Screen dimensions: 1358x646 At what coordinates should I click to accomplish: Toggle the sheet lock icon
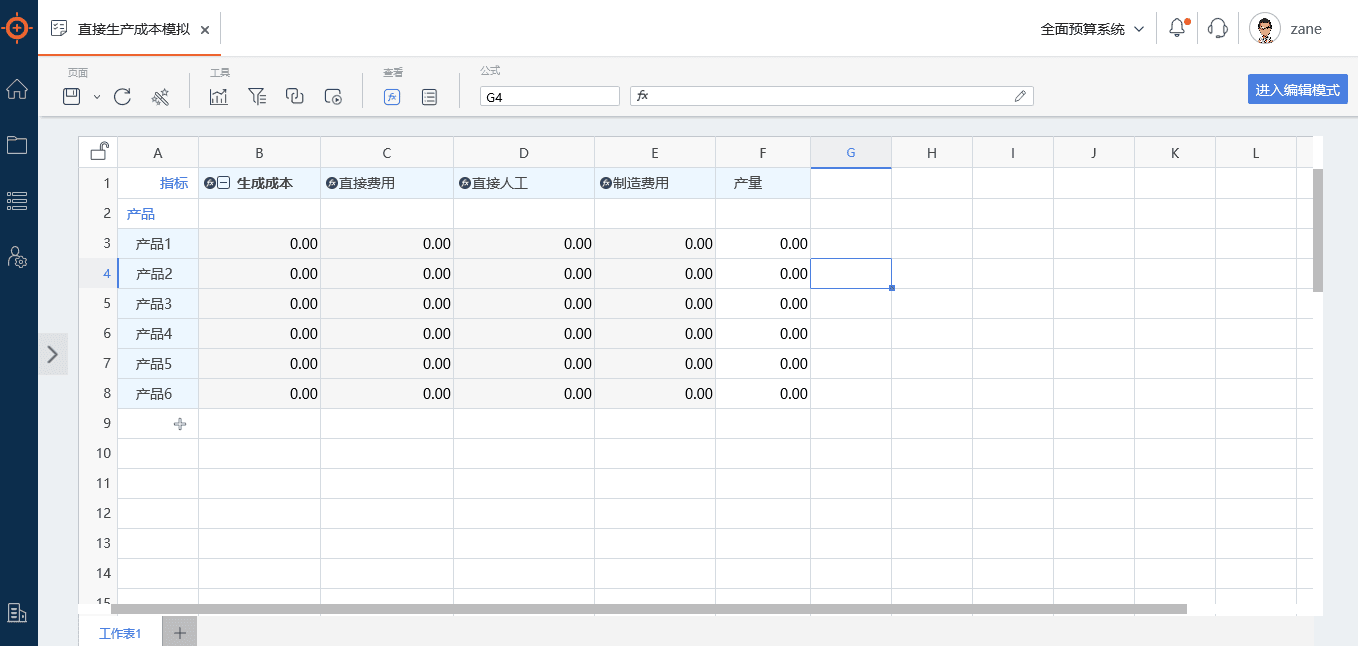99,152
